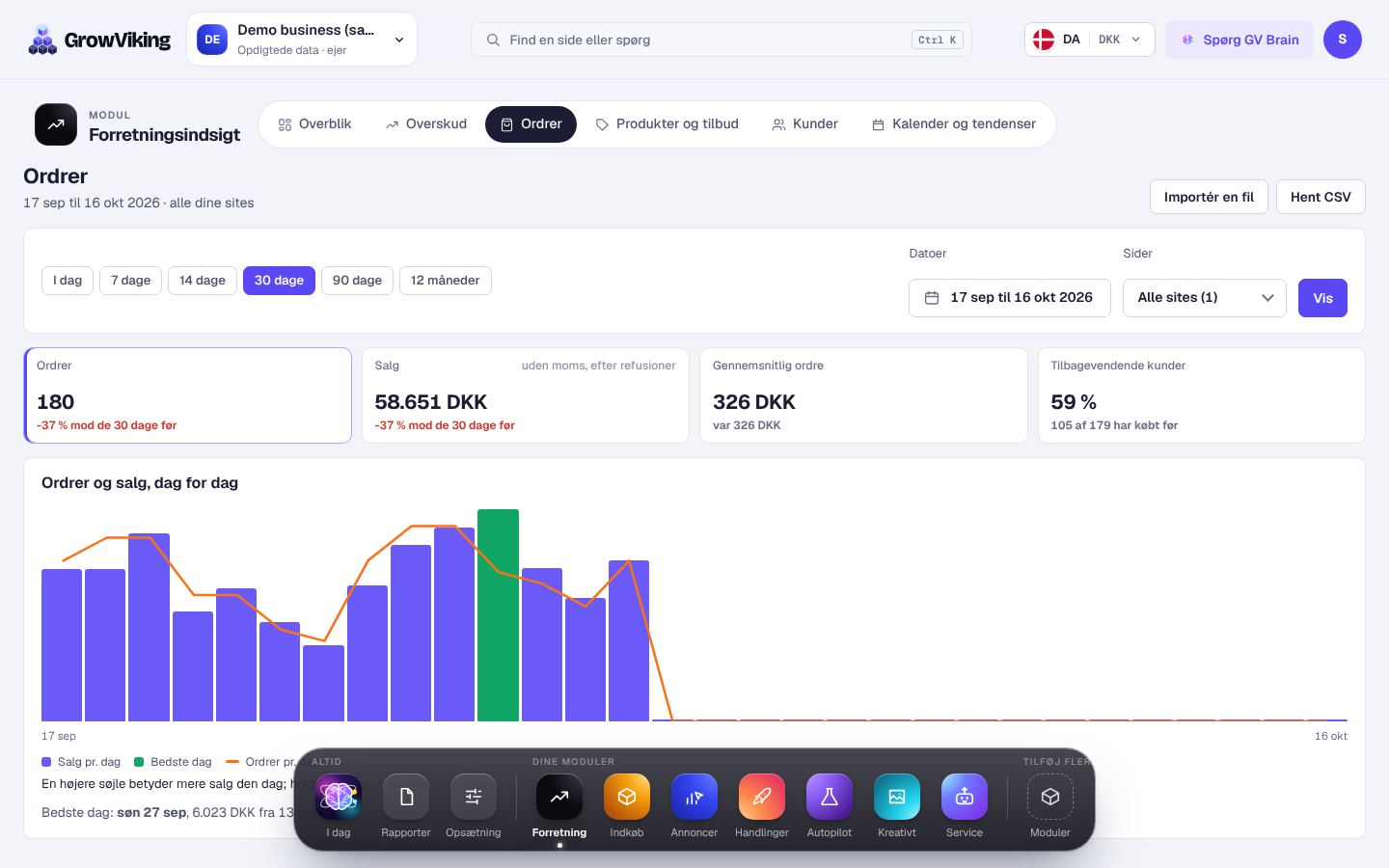Open Kreativt image icon in dock
Image resolution: width=1389 pixels, height=868 pixels.
(x=897, y=797)
